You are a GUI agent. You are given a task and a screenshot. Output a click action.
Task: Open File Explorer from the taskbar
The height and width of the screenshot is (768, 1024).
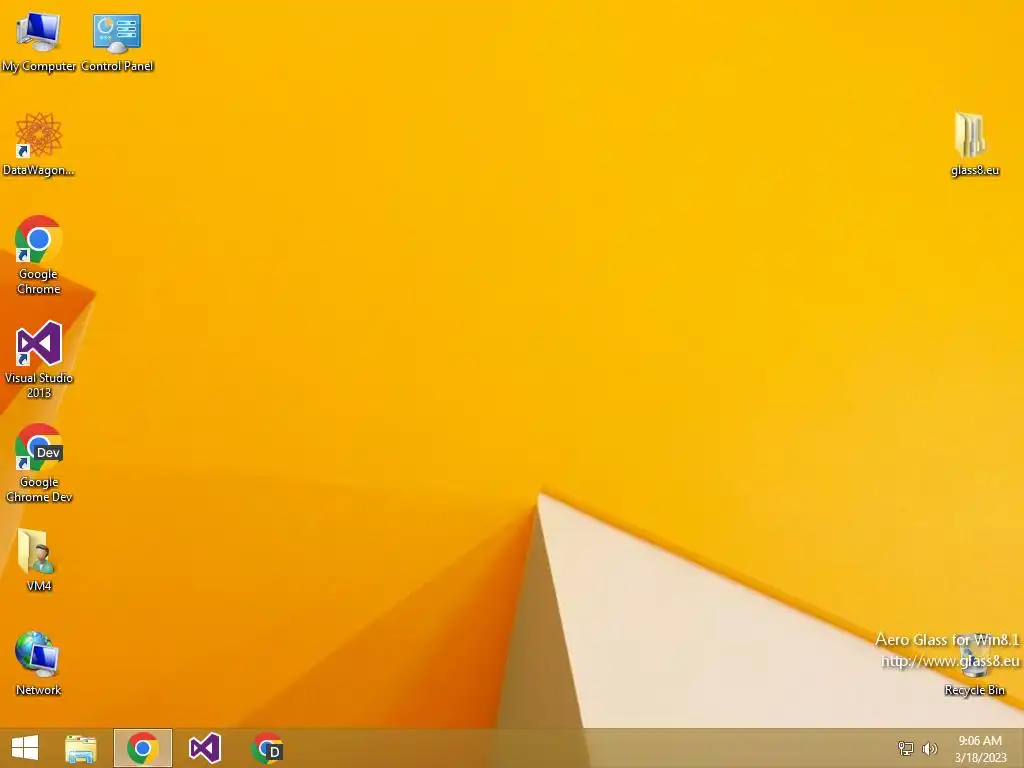(x=81, y=748)
